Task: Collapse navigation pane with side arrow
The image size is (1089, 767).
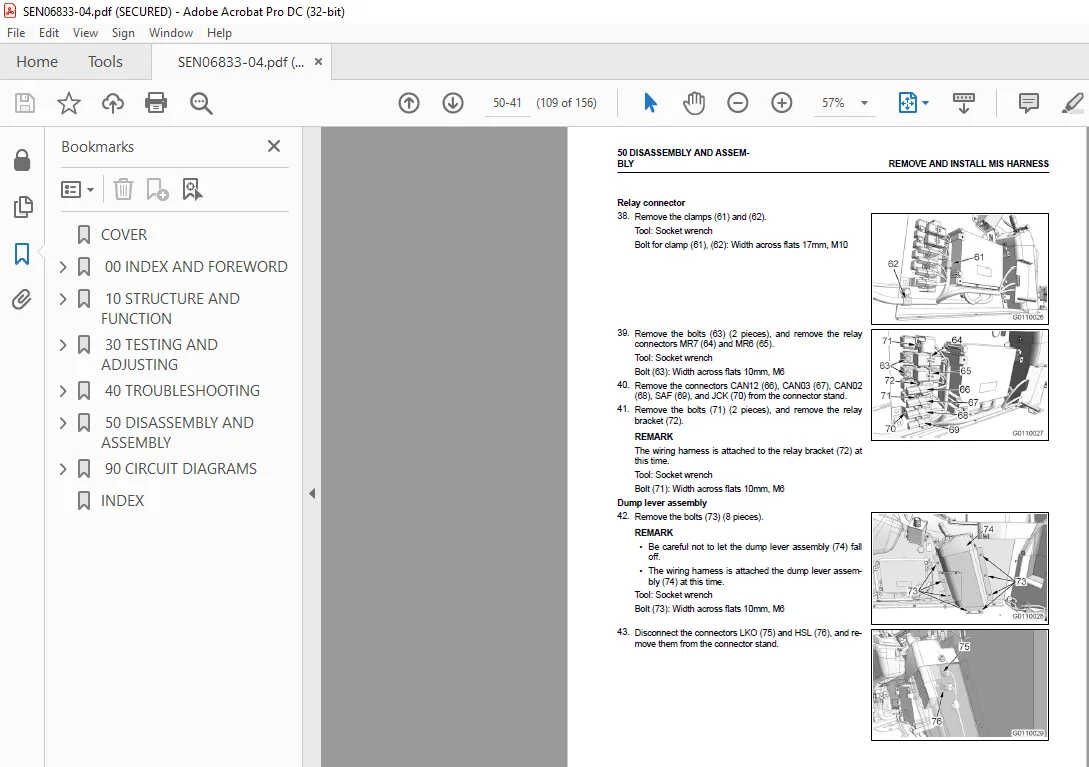Action: click(312, 494)
